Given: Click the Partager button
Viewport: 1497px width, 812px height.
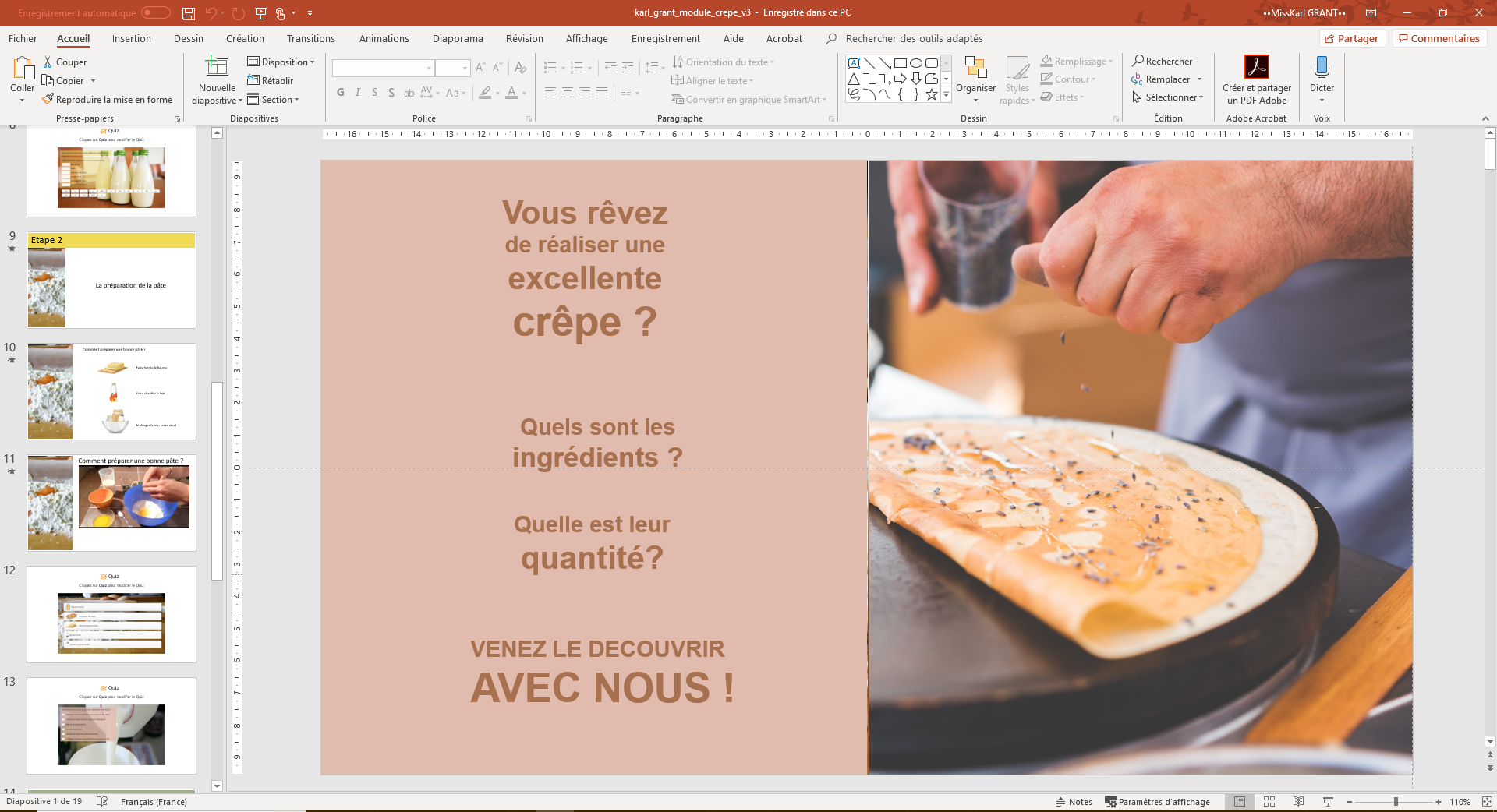Looking at the screenshot, I should (1352, 38).
